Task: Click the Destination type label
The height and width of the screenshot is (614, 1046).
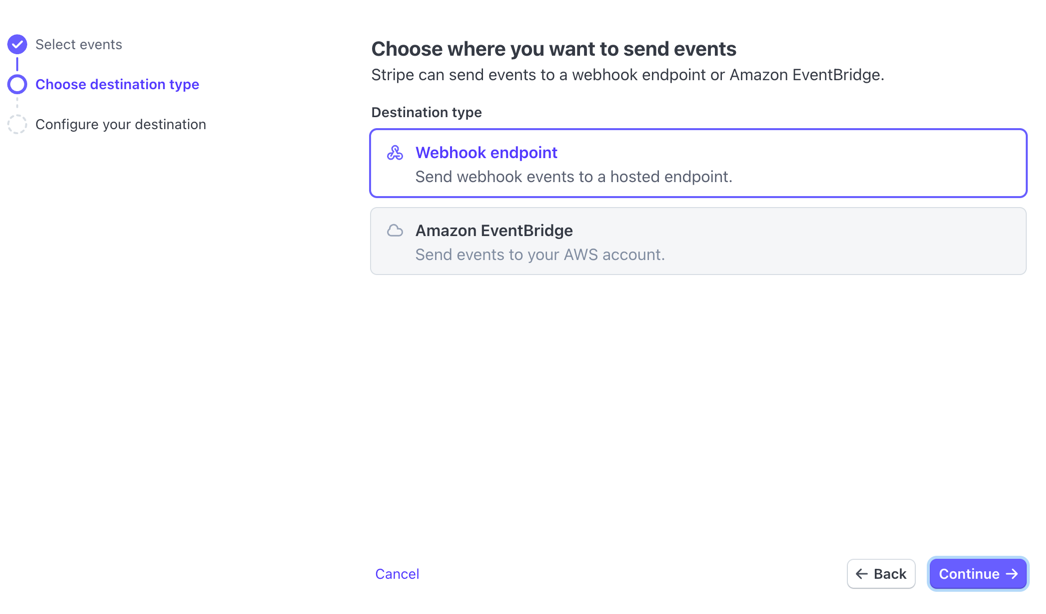Action: [x=426, y=112]
